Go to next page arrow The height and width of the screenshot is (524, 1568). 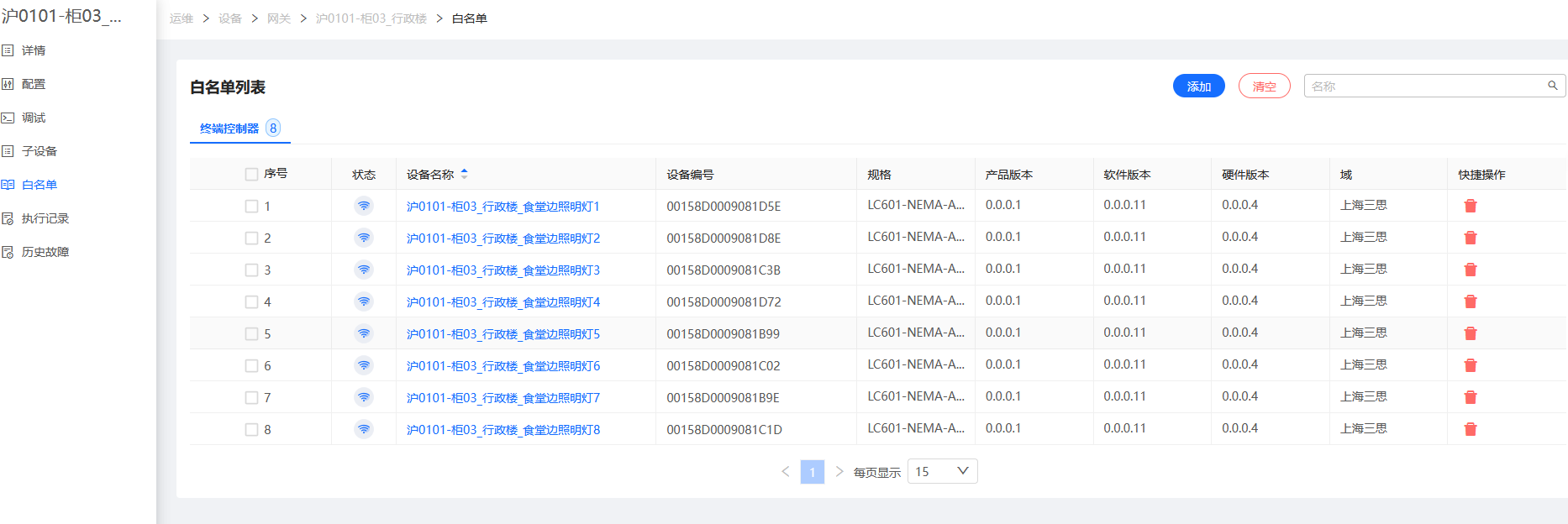tap(839, 471)
